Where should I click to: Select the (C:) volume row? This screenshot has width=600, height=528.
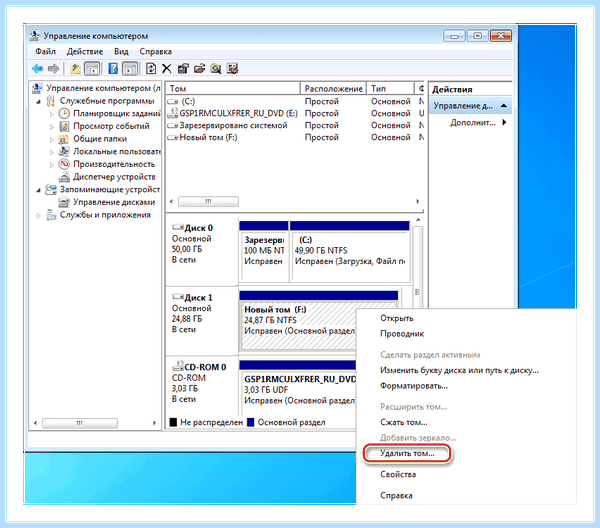[x=295, y=101]
